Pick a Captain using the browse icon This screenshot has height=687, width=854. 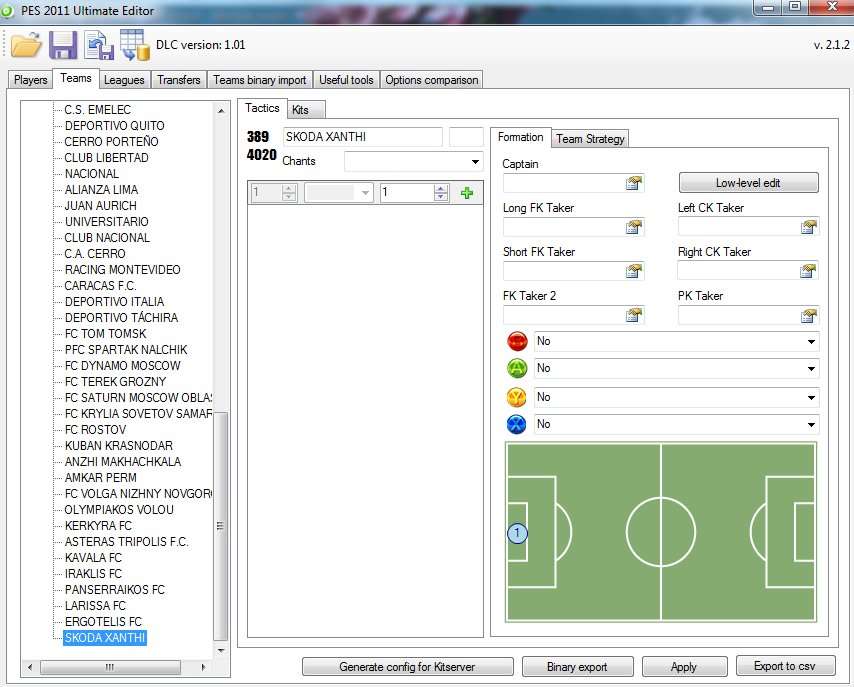pos(633,183)
